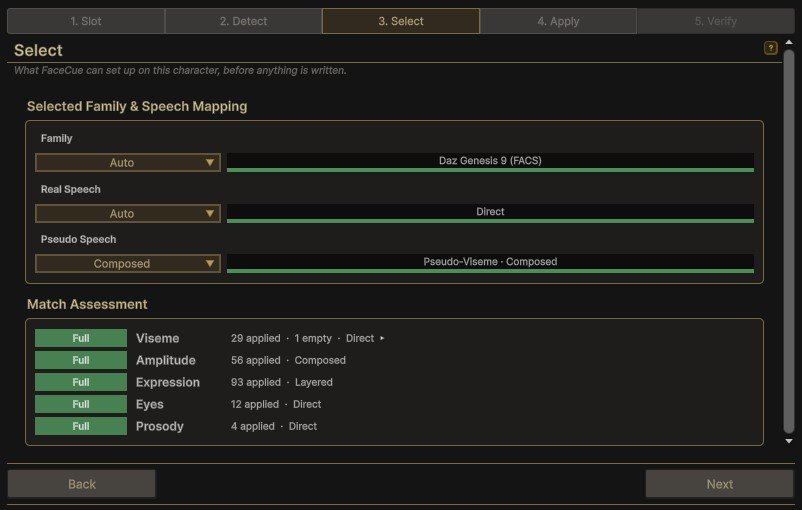Click '4 applied' in Prosody row
The image size is (802, 510).
[x=253, y=426]
